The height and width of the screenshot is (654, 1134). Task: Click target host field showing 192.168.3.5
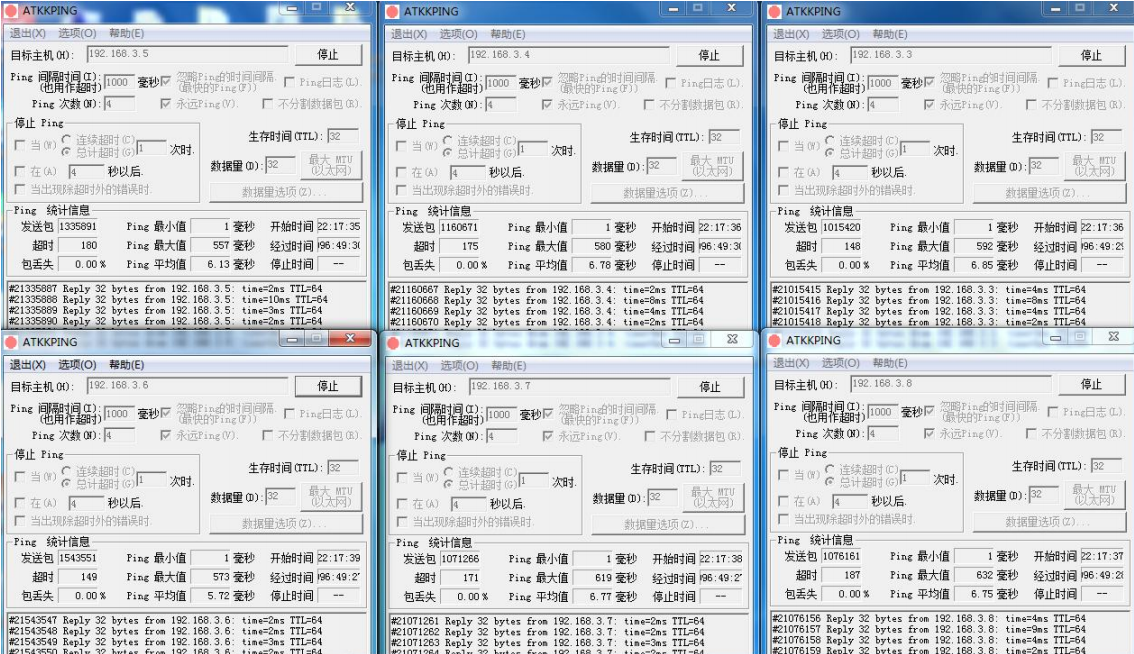[x=187, y=54]
